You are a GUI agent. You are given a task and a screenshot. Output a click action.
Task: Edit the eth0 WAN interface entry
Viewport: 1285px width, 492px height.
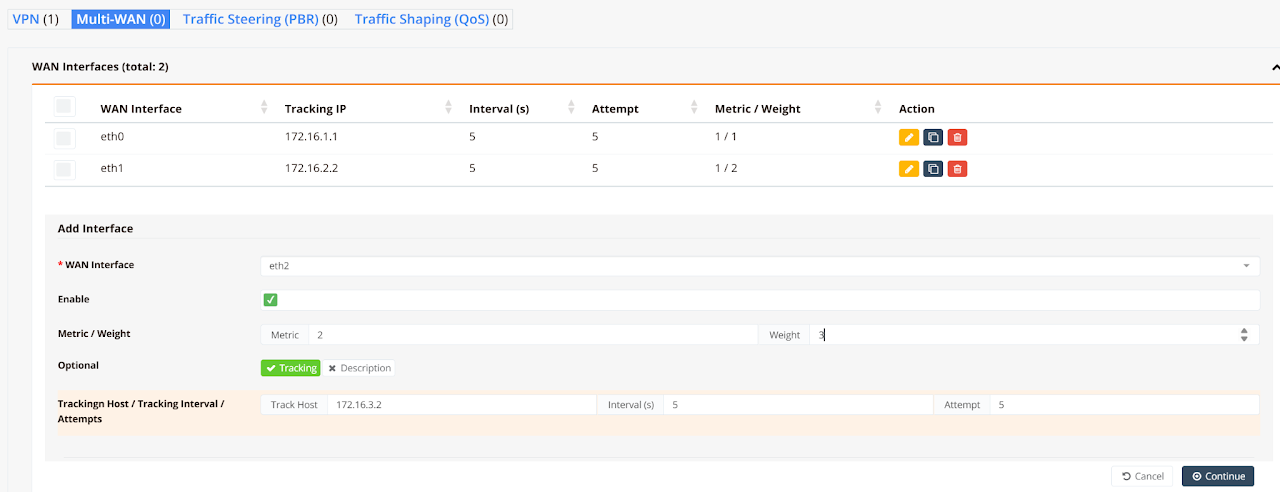[908, 138]
